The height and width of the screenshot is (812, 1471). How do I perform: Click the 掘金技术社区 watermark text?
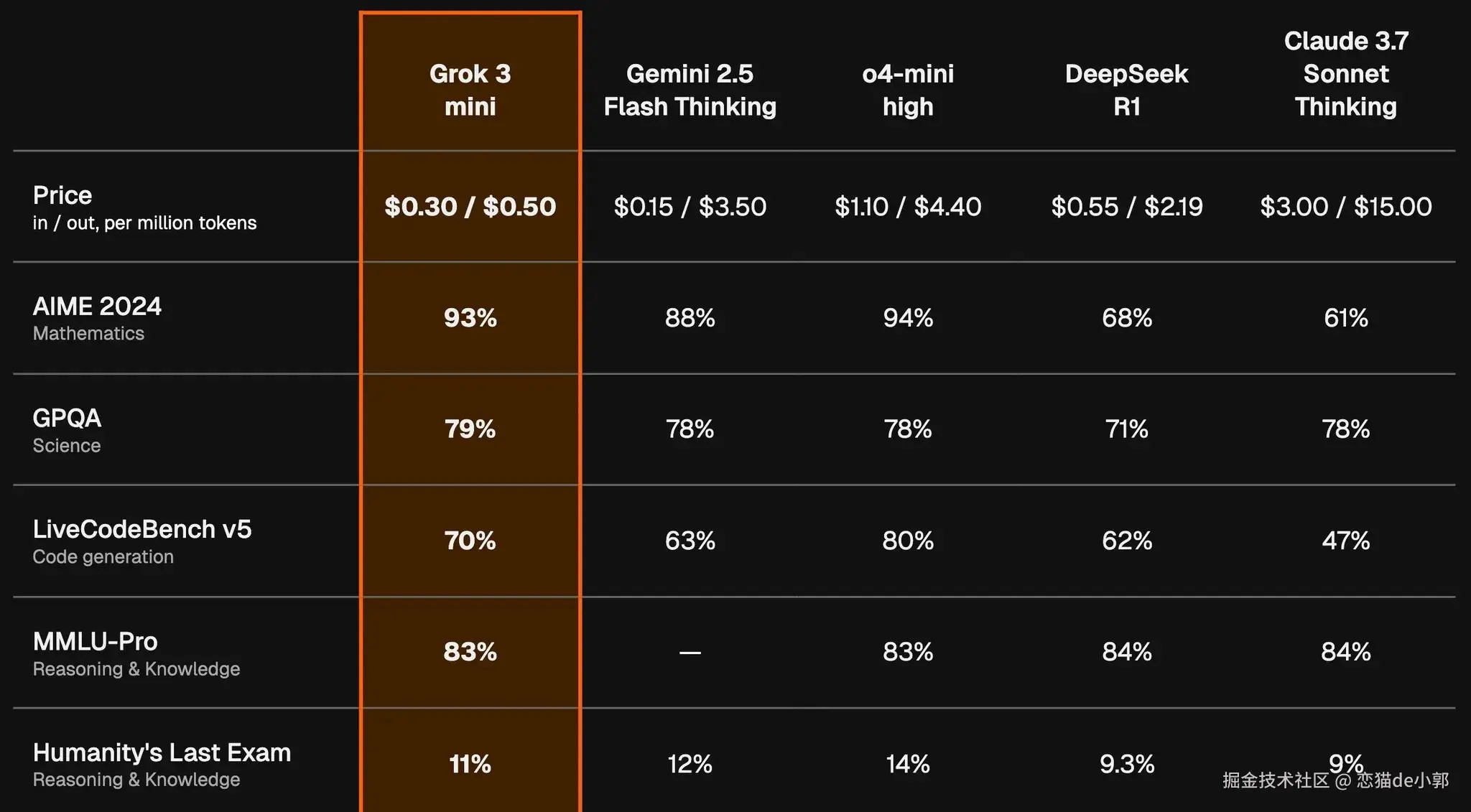(1276, 780)
